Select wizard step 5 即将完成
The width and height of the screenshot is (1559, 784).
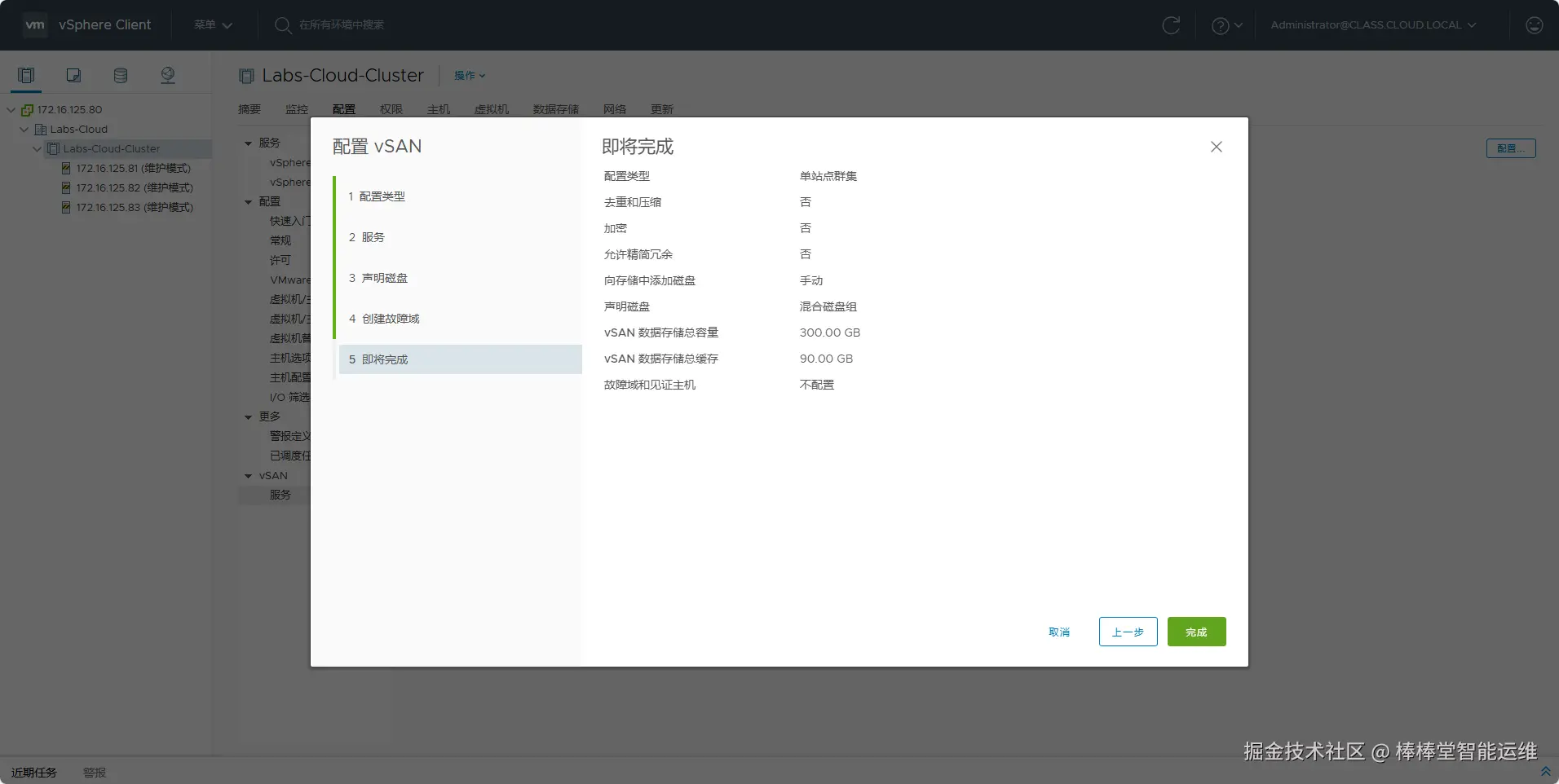(x=460, y=359)
